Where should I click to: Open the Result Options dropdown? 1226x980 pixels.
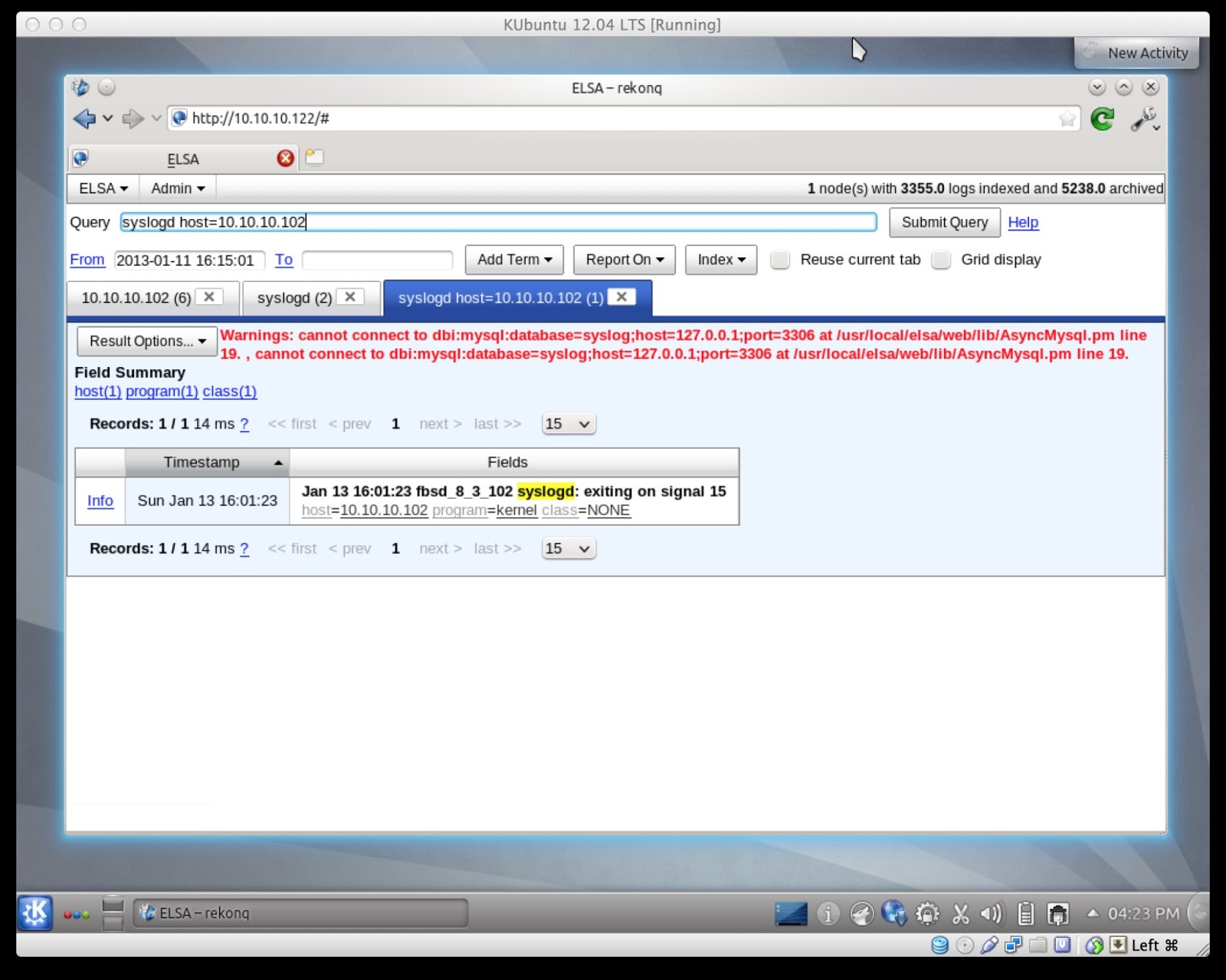click(x=147, y=341)
